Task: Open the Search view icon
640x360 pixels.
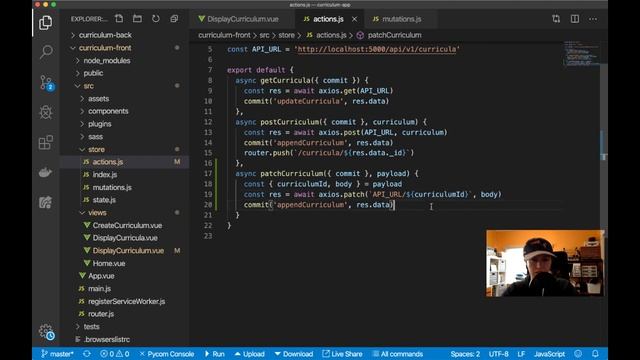Action: tap(46, 51)
